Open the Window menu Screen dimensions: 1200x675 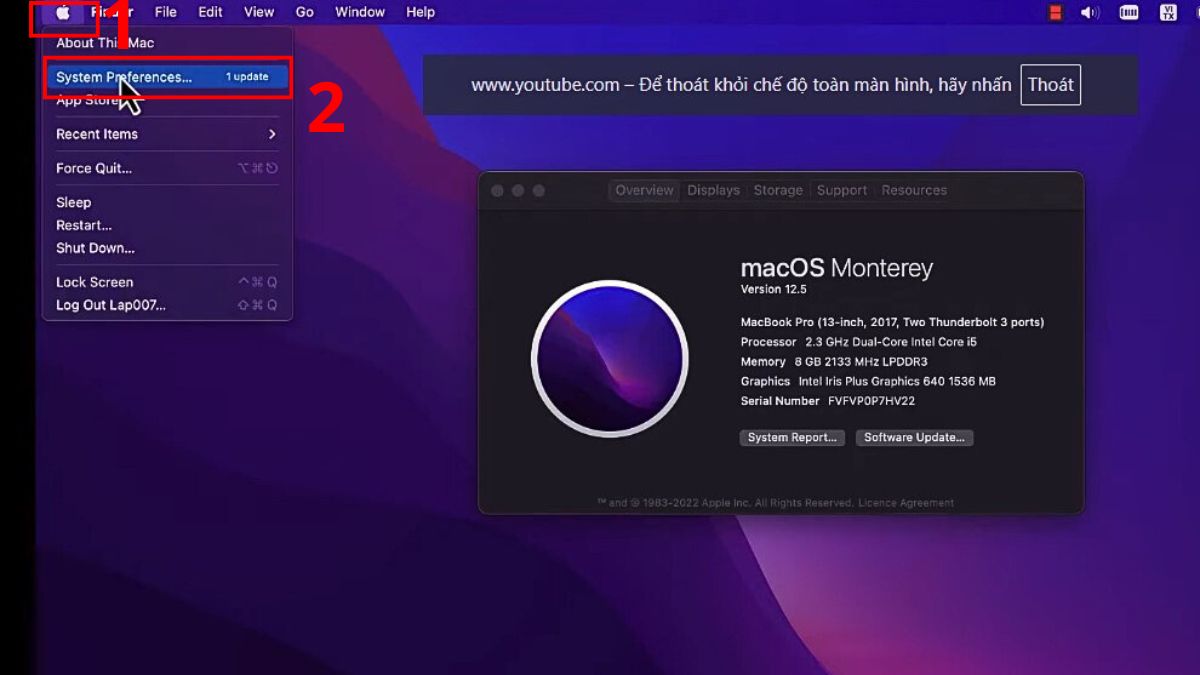[x=359, y=12]
